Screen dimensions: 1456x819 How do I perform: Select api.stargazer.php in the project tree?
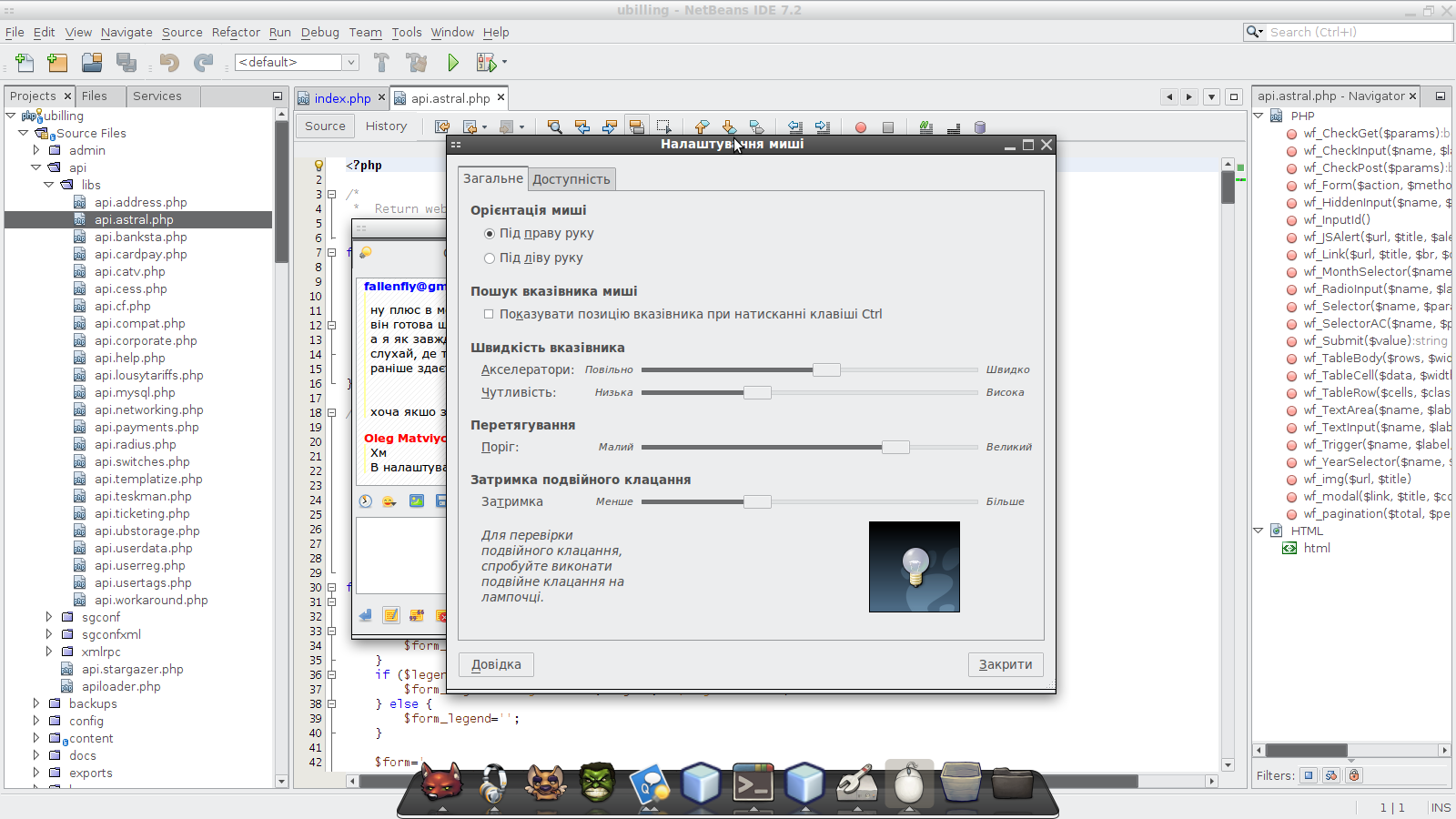132,669
